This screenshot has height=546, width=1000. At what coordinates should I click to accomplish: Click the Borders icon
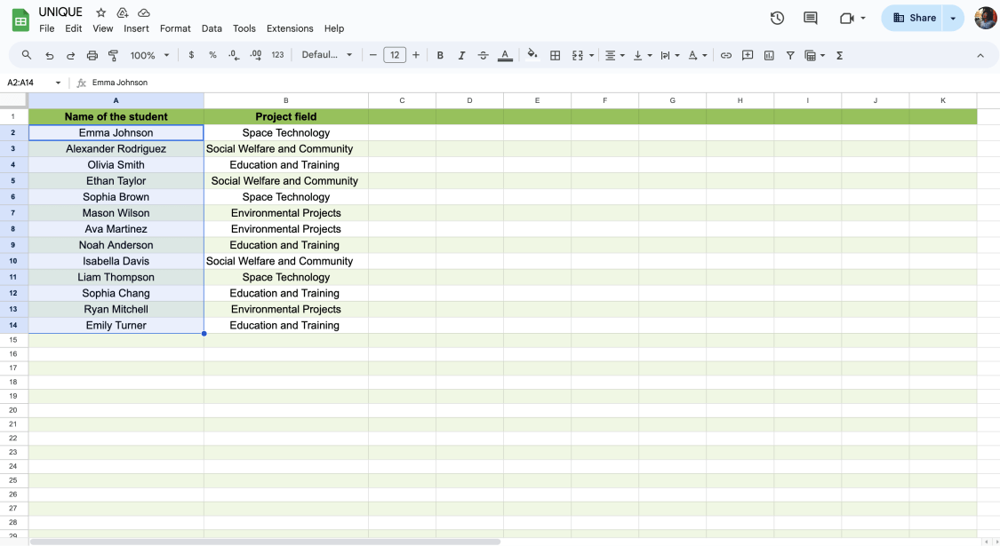click(x=555, y=56)
